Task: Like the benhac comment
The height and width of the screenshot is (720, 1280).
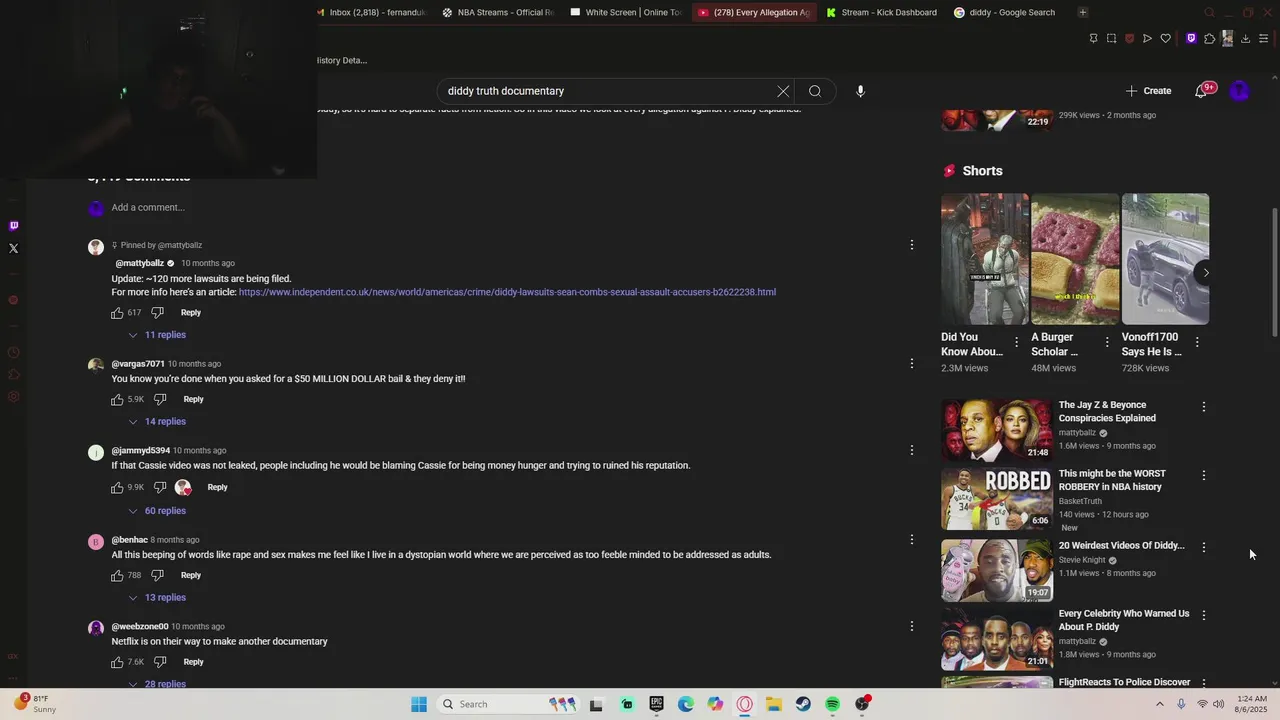Action: tap(117, 576)
